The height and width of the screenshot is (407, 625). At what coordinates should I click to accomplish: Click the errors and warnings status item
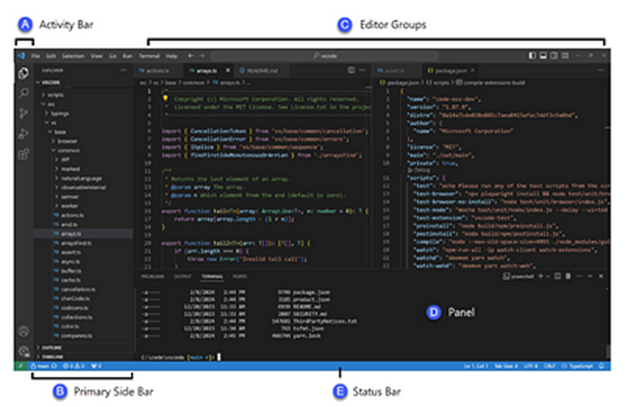tap(74, 366)
